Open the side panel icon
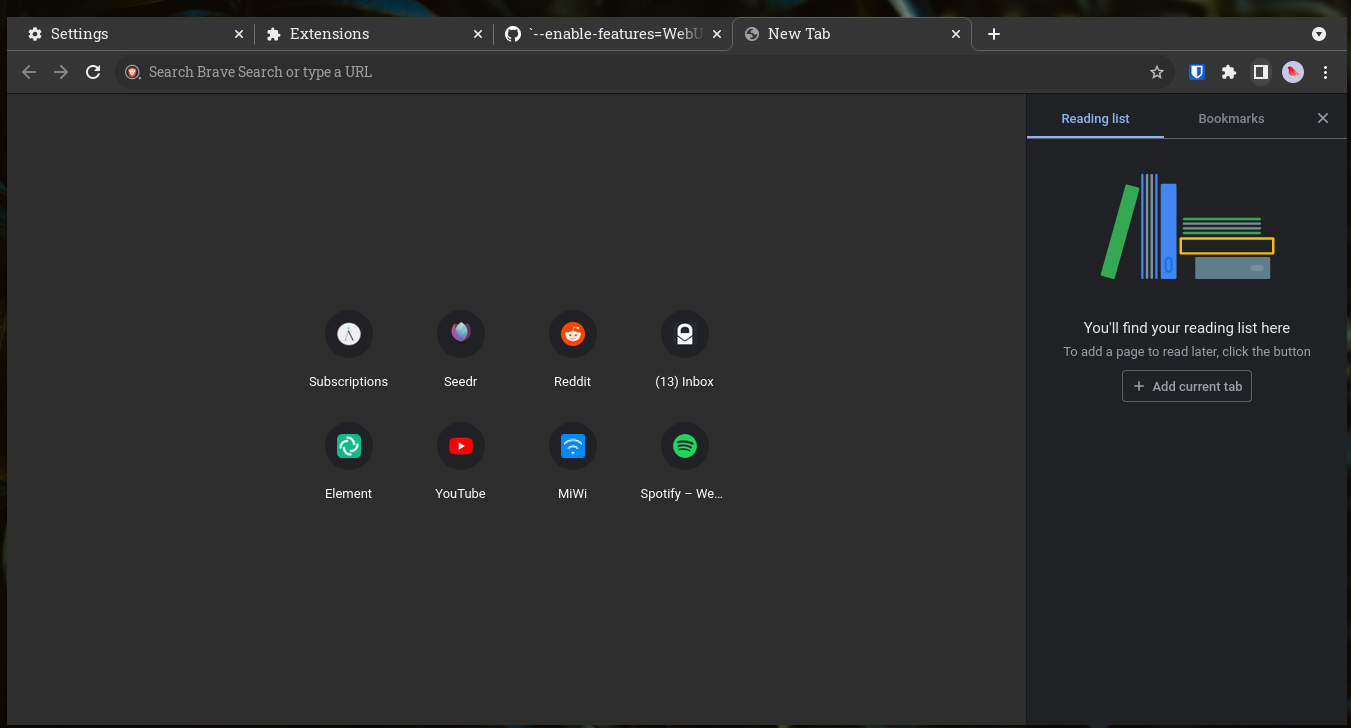Image resolution: width=1351 pixels, height=728 pixels. pyautogui.click(x=1260, y=72)
